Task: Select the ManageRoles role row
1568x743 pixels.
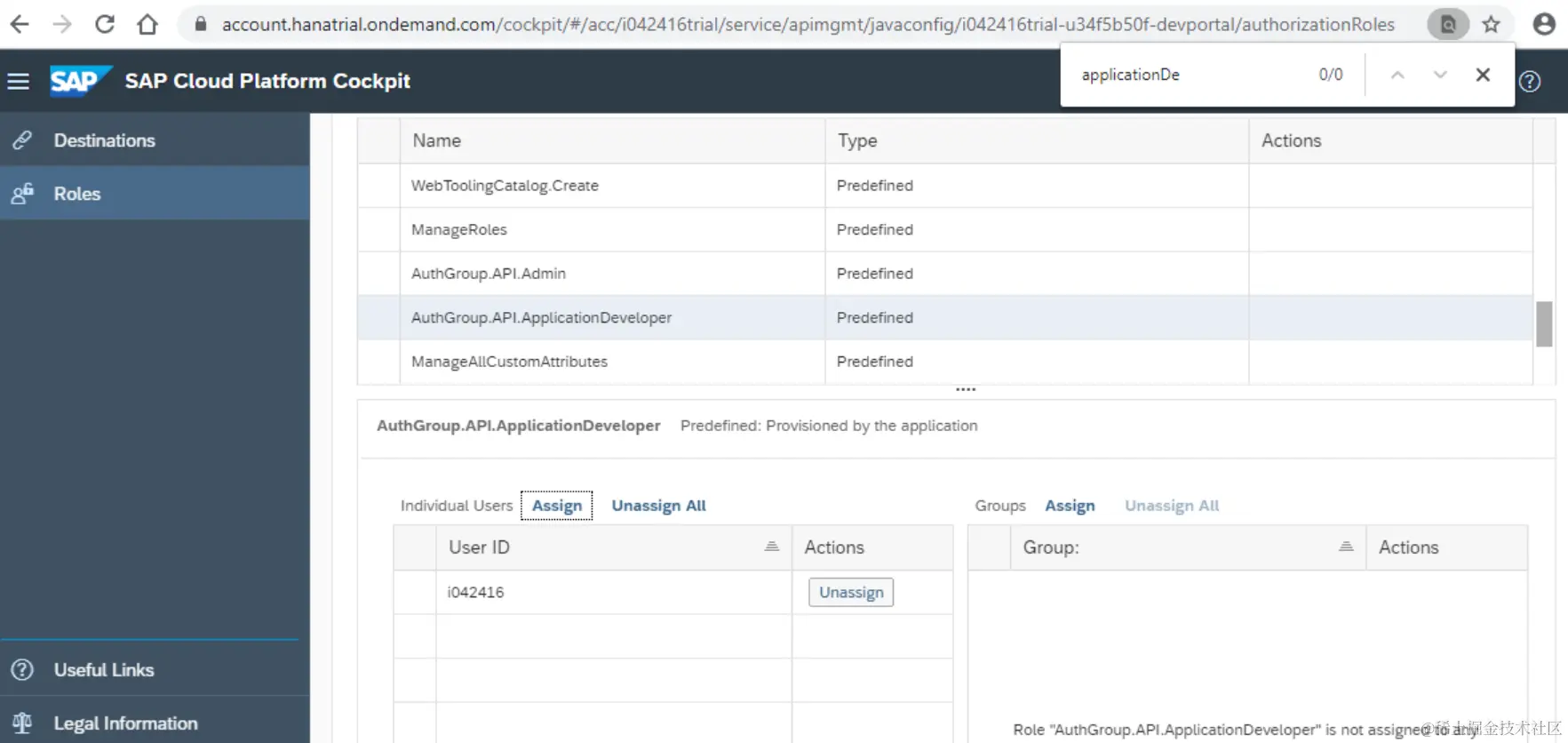Action: coord(945,229)
